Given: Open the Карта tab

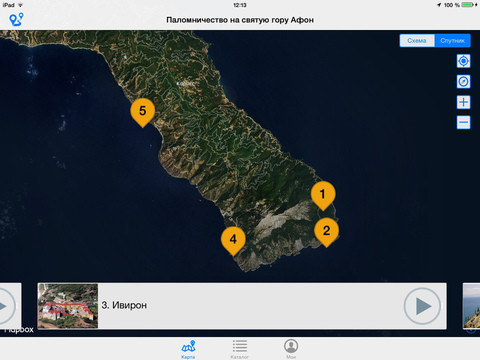Looking at the screenshot, I should (188, 349).
